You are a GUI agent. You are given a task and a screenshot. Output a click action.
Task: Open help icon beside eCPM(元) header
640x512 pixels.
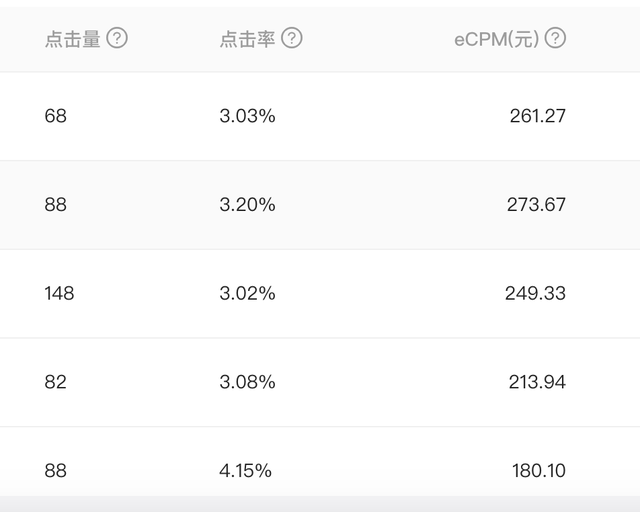click(x=556, y=38)
